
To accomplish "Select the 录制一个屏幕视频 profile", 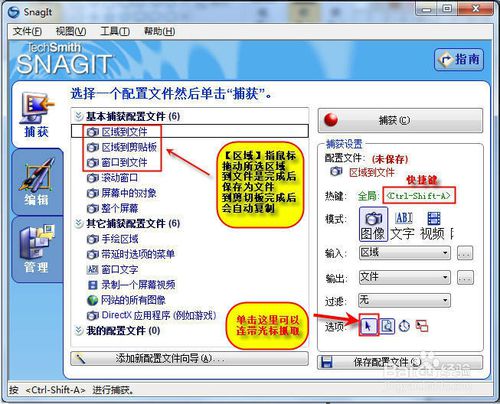I will (x=138, y=285).
